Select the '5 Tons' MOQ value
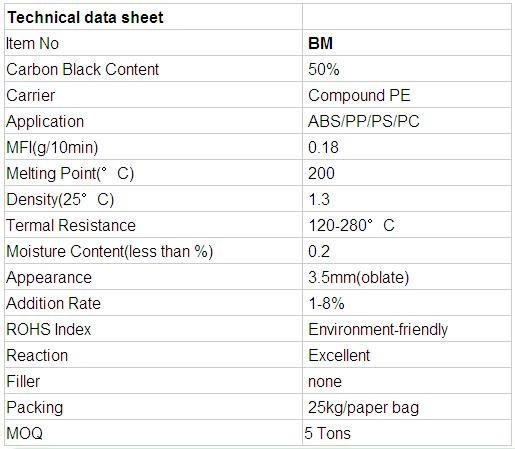Image resolution: width=515 pixels, height=449 pixels. [x=327, y=433]
